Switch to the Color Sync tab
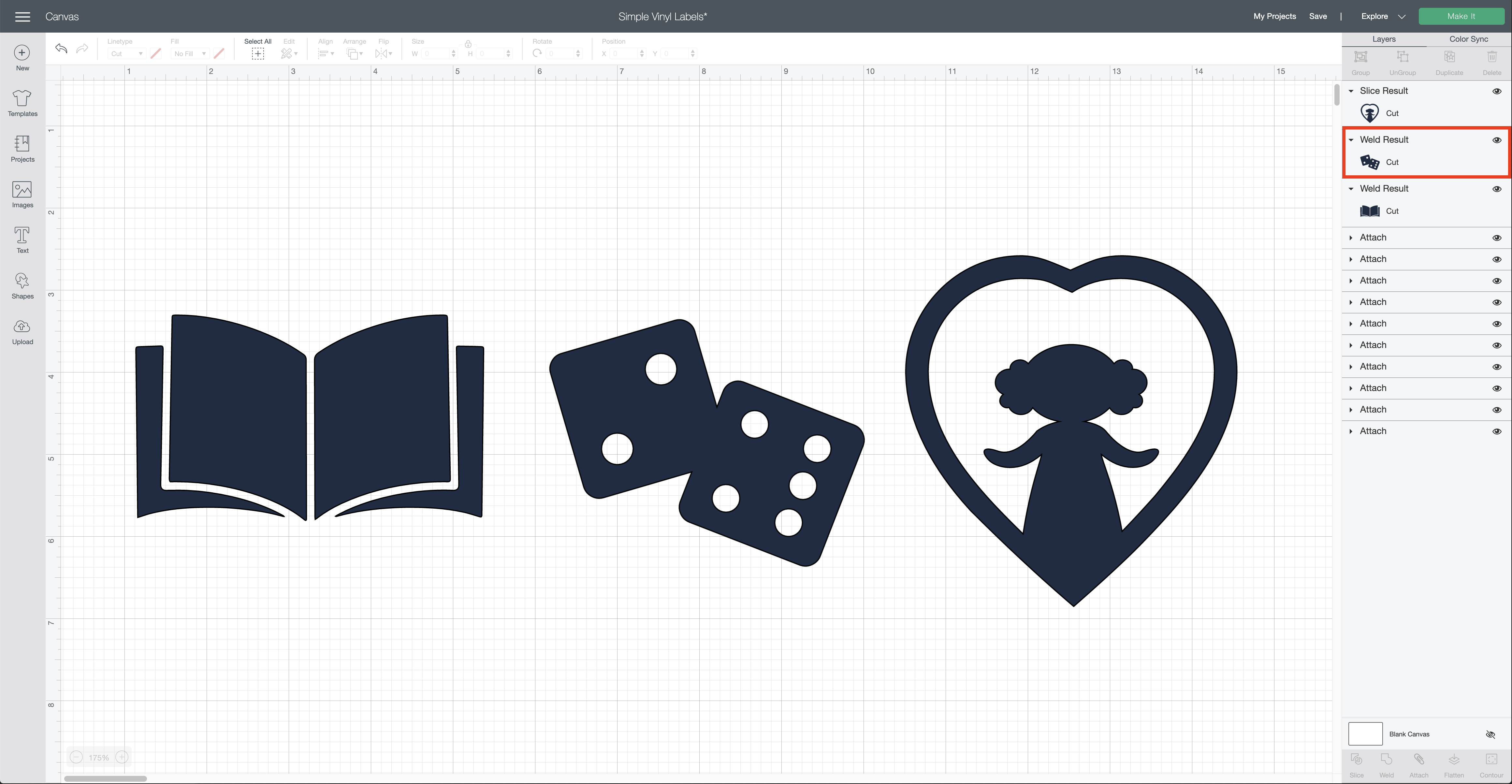1512x784 pixels. [1468, 39]
